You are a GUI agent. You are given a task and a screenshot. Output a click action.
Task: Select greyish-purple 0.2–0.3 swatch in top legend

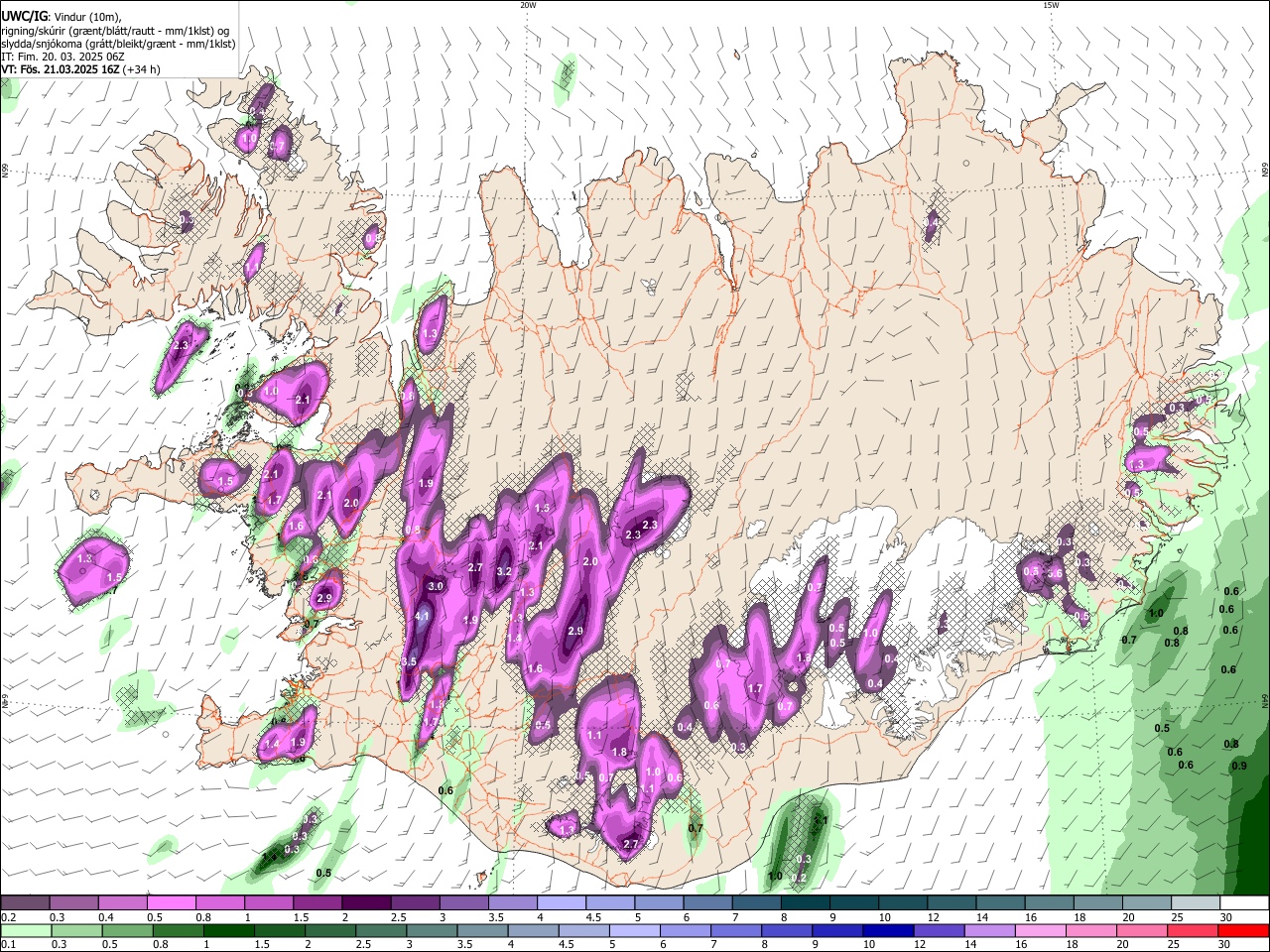coord(25,903)
